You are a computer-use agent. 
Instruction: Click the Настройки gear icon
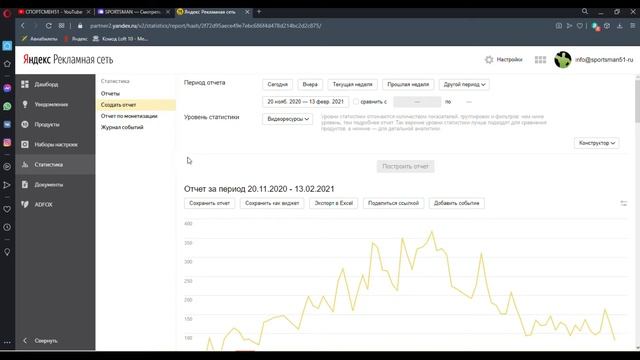click(x=489, y=60)
